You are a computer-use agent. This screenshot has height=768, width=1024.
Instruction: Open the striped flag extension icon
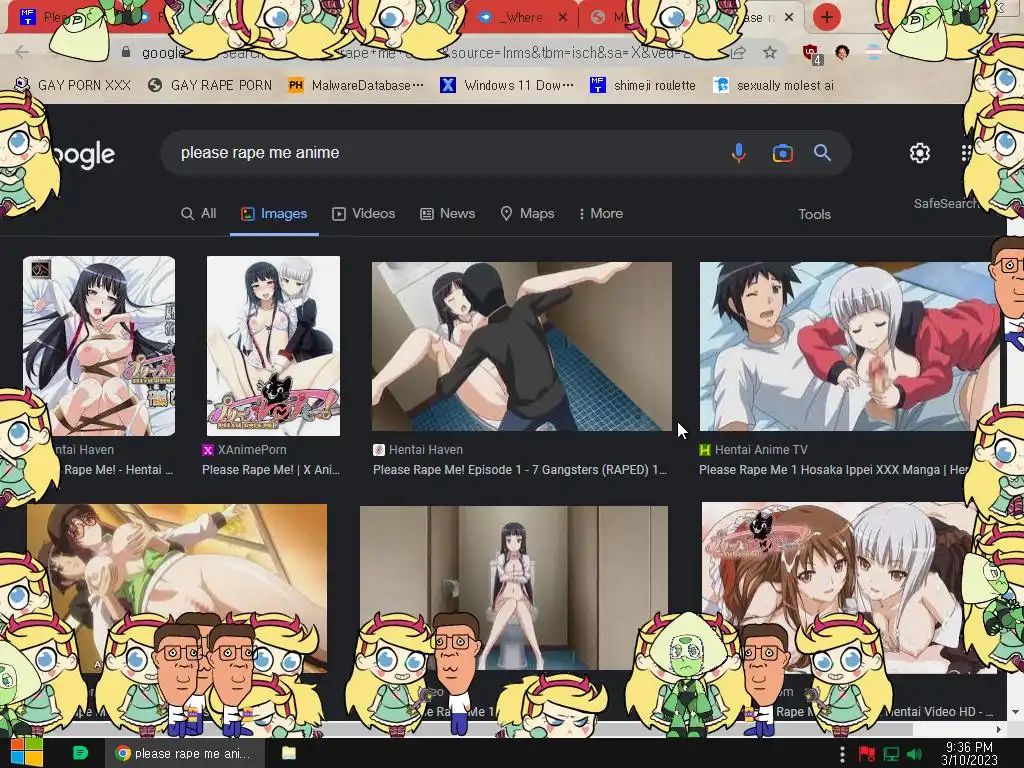873,52
